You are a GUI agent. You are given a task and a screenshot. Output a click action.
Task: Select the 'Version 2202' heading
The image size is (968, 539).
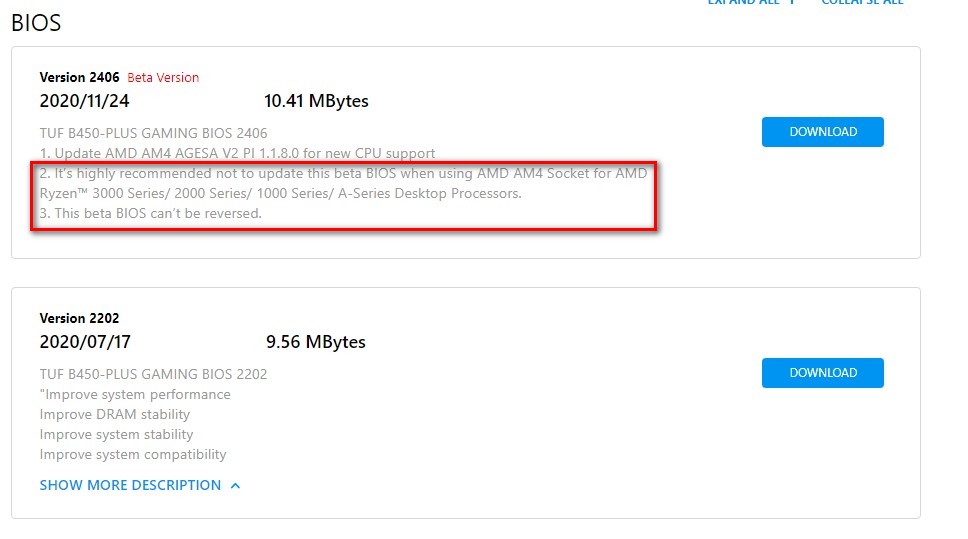pos(79,319)
